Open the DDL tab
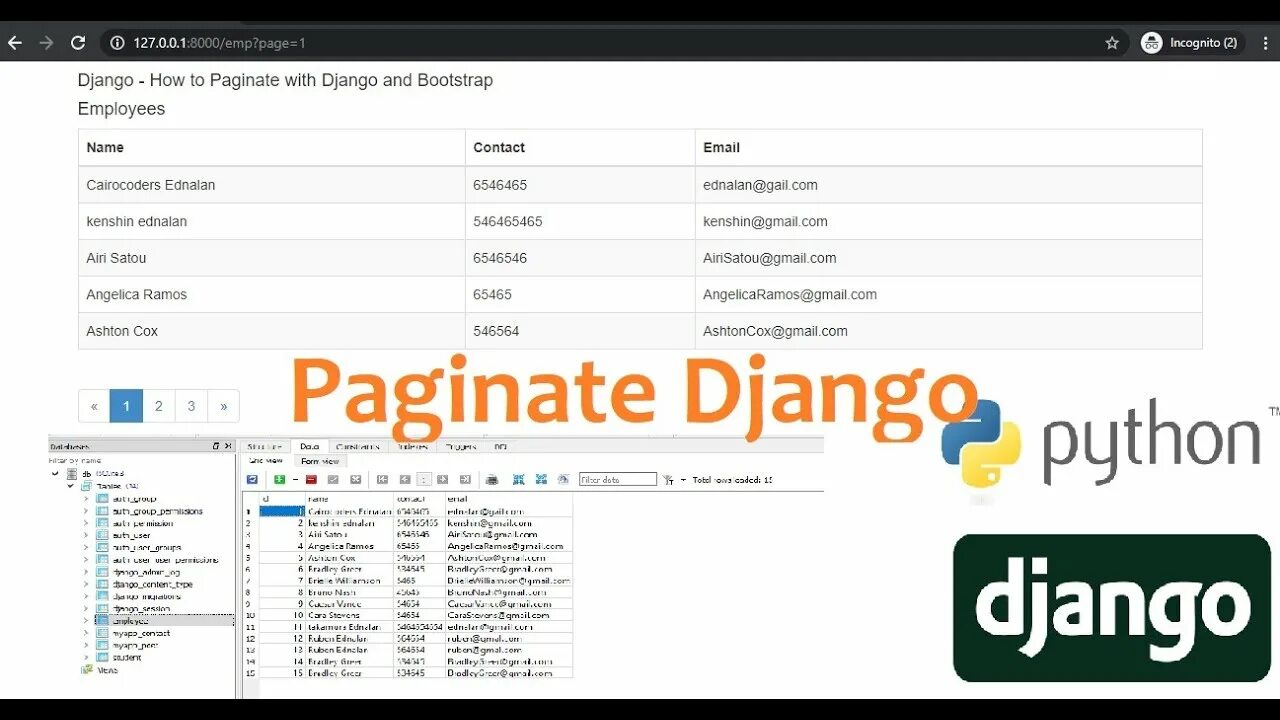 click(500, 446)
